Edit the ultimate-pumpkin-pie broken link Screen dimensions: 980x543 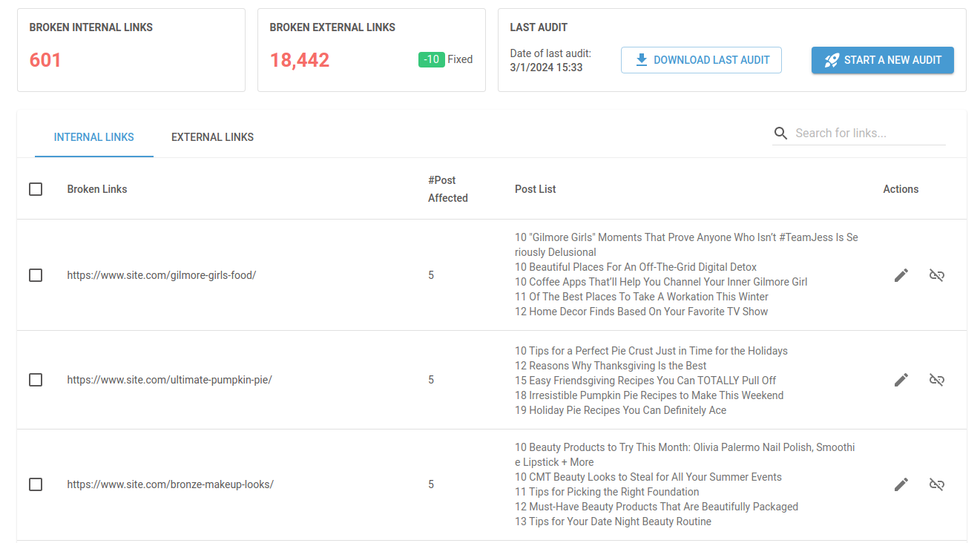[901, 380]
